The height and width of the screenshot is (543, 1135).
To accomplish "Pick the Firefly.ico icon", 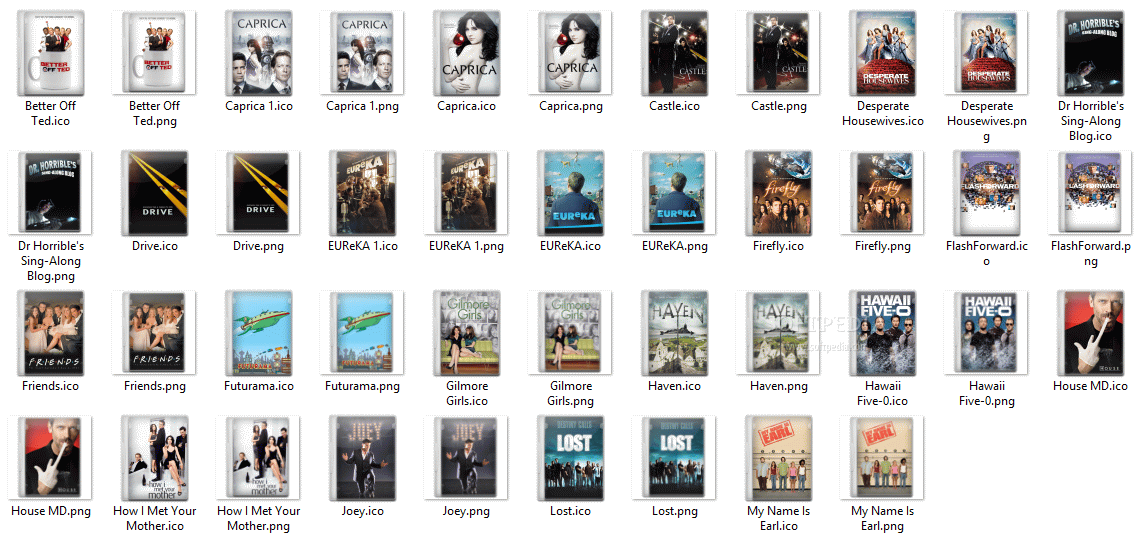I will coord(780,193).
